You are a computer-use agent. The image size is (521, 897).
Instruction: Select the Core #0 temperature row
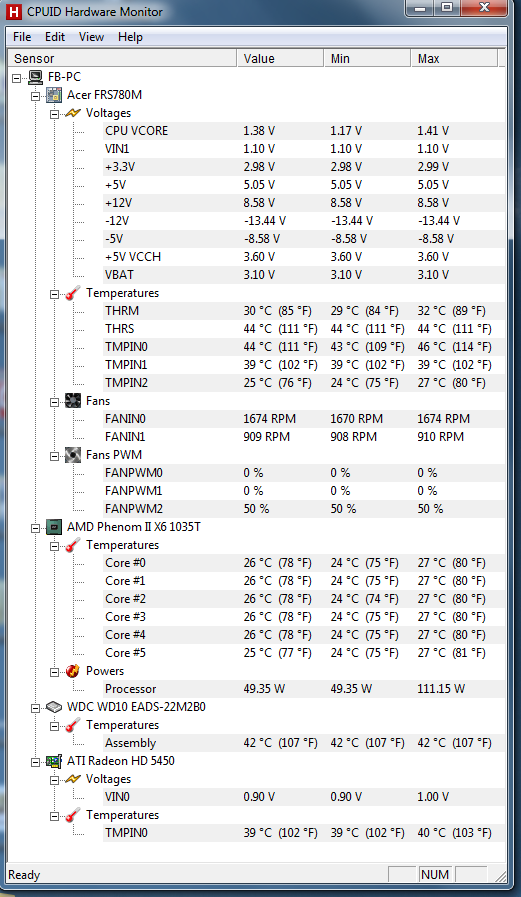(304, 563)
